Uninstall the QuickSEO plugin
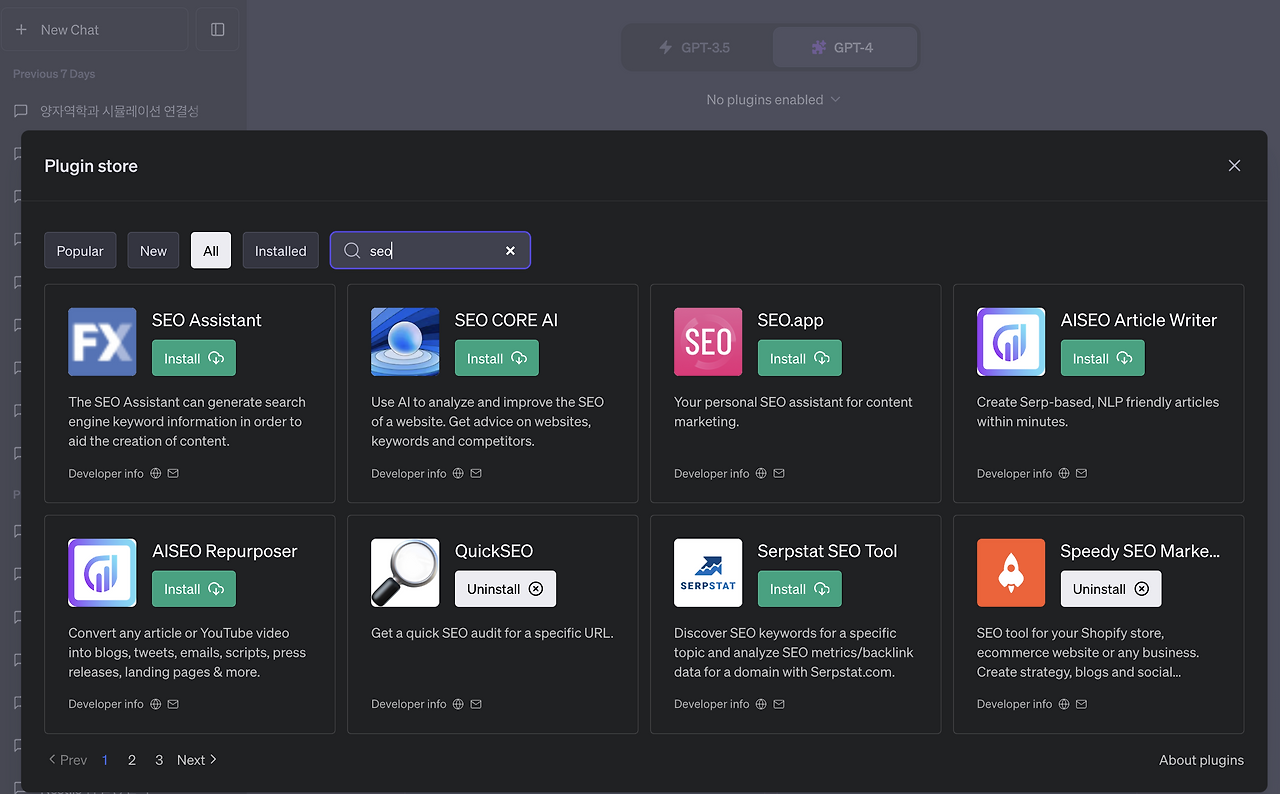Viewport: 1280px width, 794px height. (505, 589)
